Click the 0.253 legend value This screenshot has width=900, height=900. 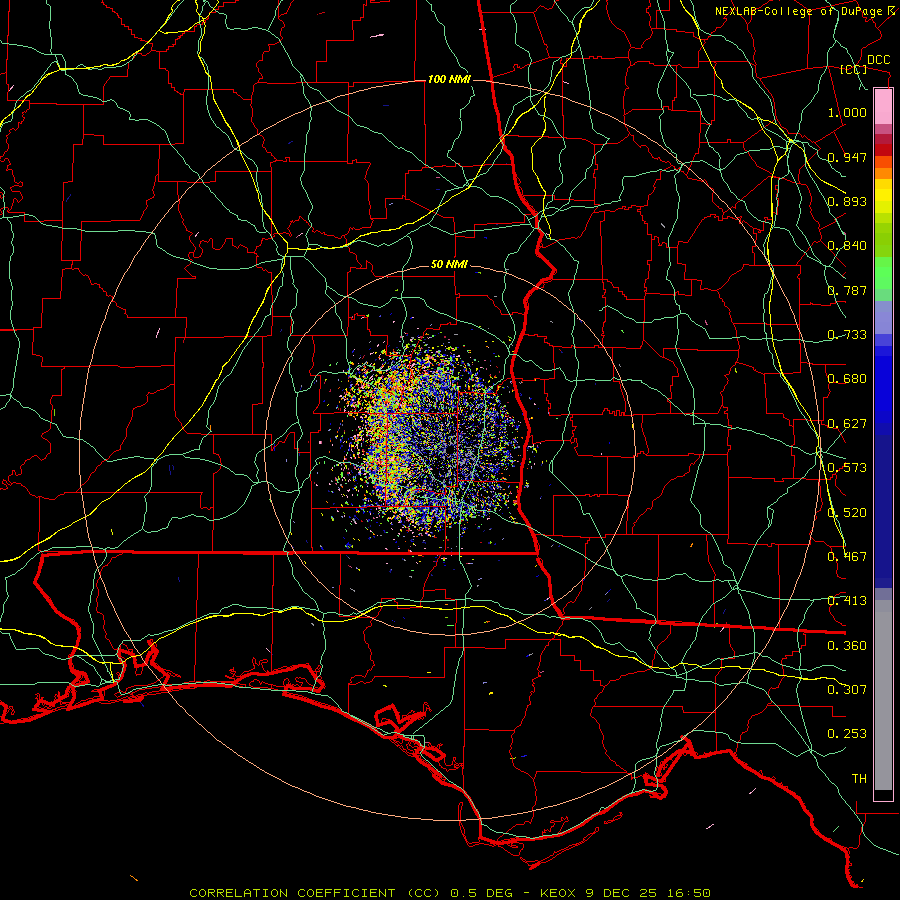click(847, 734)
